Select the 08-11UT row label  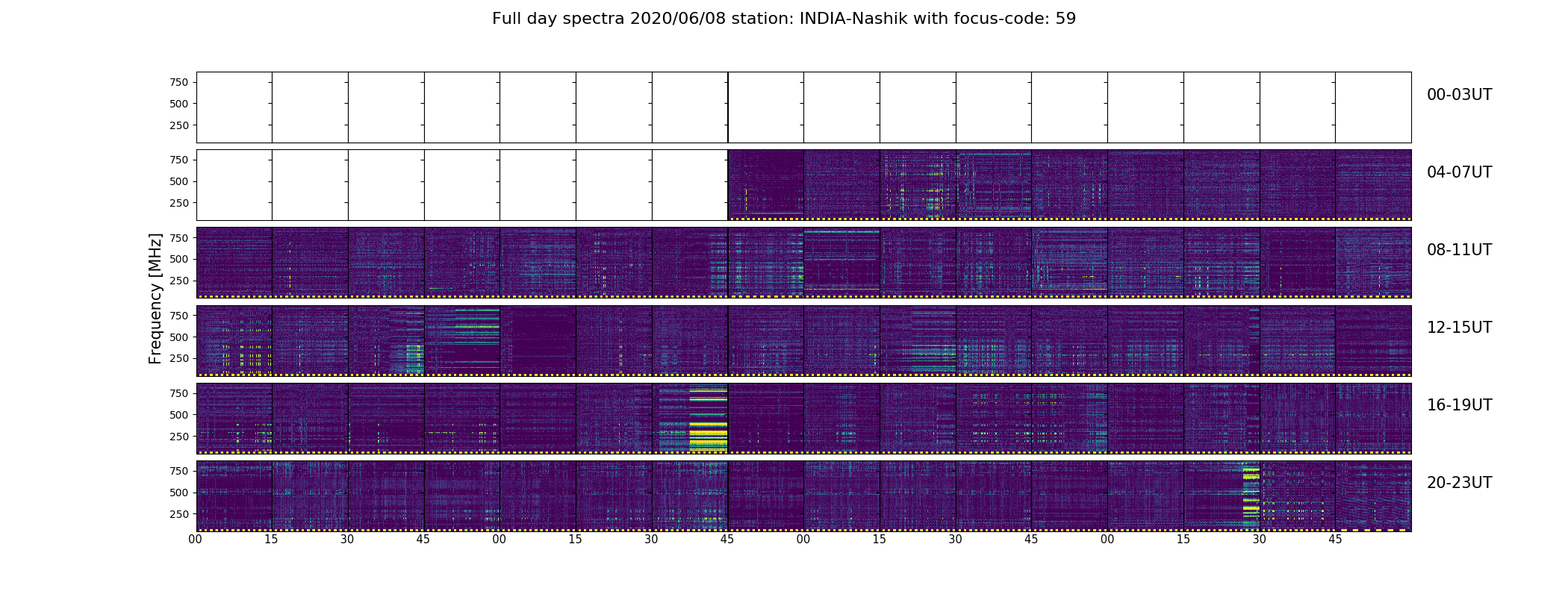1459,250
